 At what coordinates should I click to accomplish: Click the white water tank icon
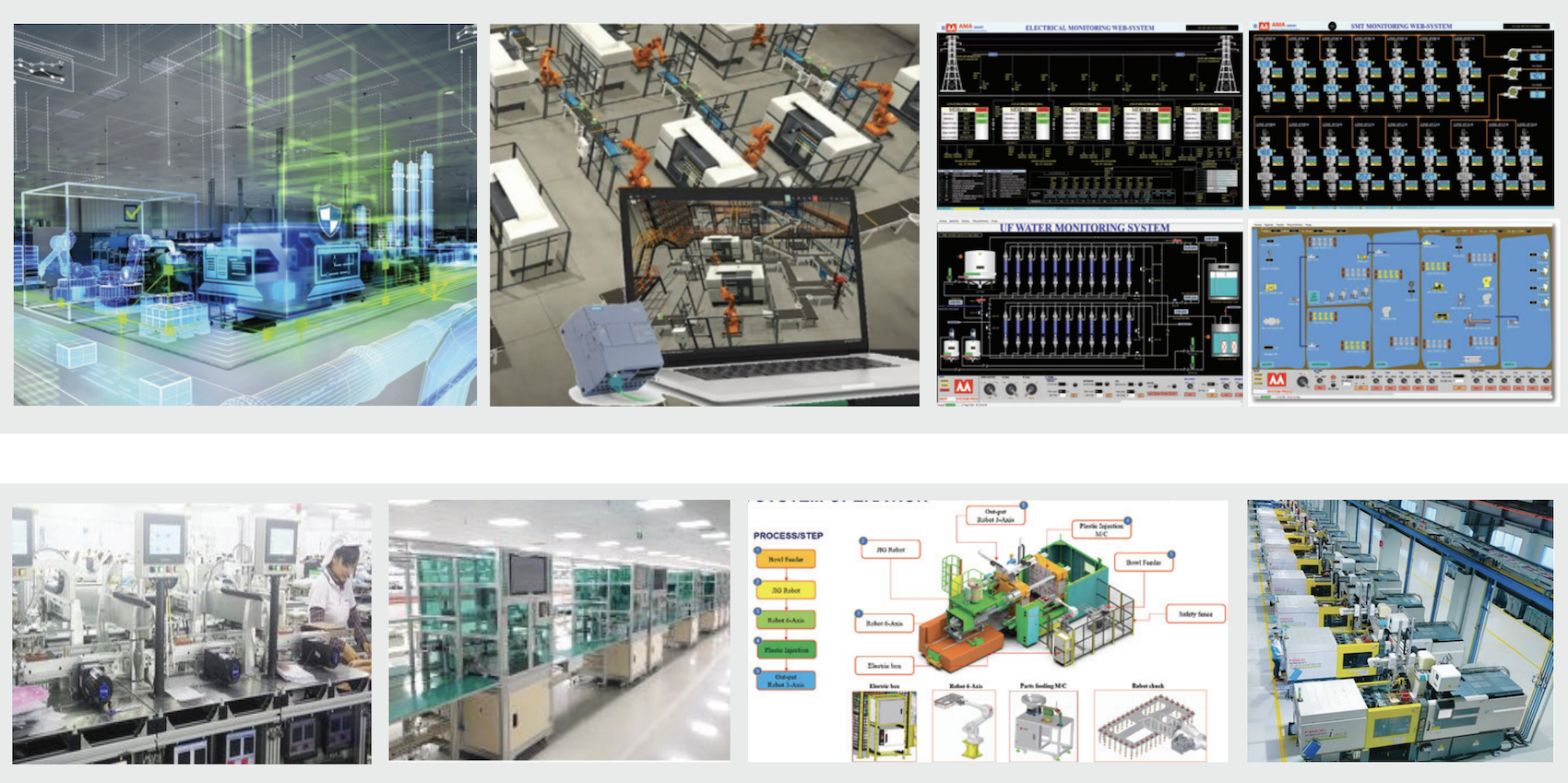click(x=979, y=264)
